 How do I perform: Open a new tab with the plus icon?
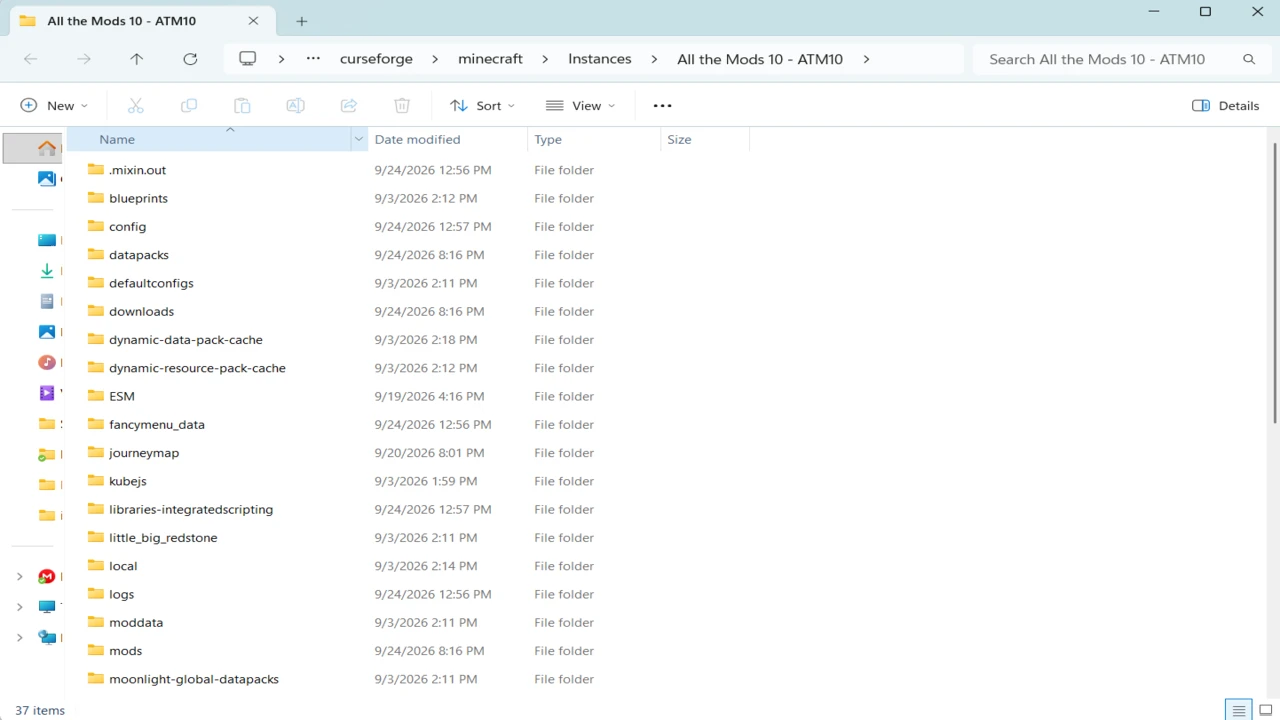pyautogui.click(x=302, y=21)
